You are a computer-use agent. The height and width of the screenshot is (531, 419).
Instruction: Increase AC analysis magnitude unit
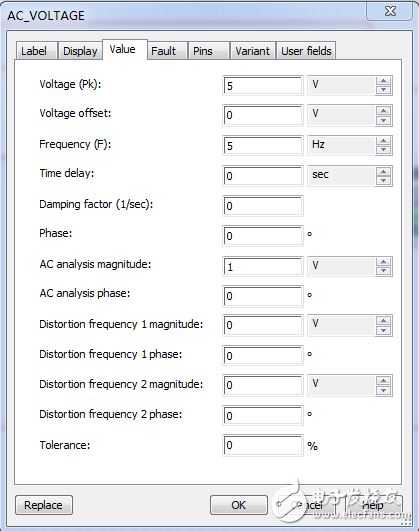click(x=383, y=261)
